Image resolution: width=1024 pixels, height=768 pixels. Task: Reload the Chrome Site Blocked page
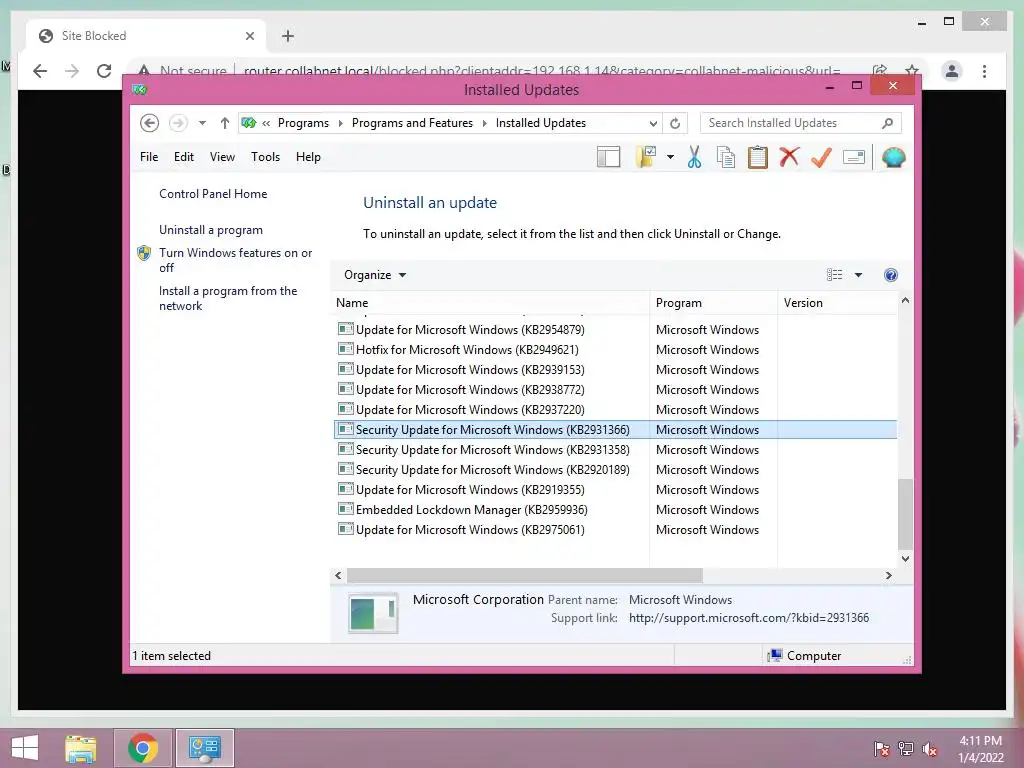pyautogui.click(x=104, y=71)
